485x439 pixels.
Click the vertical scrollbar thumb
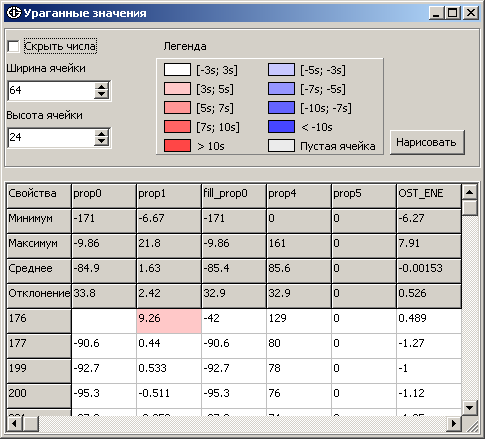click(470, 208)
